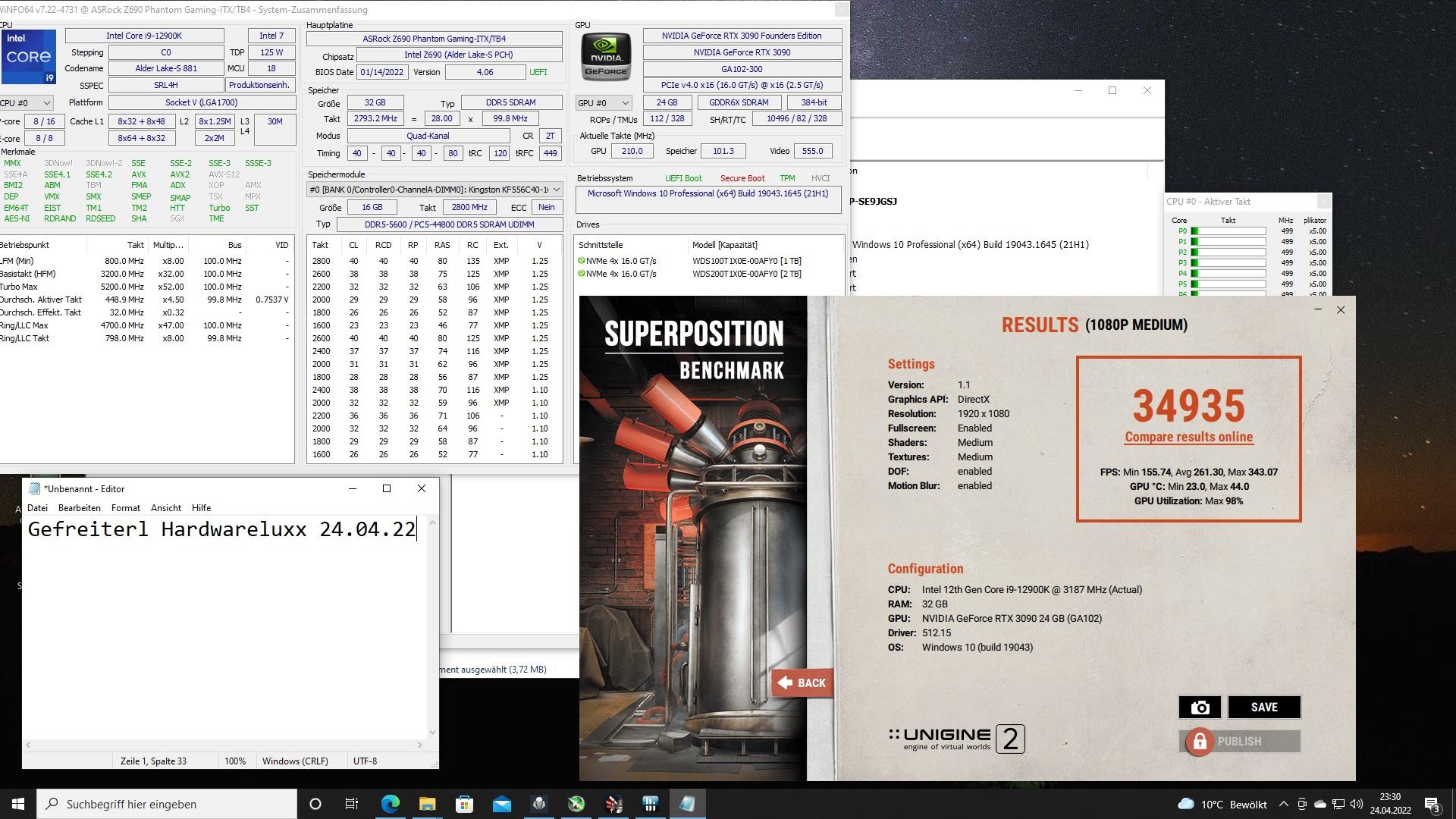Click the Intel Core i9-12900K name field
Viewport: 1456px width, 819px height.
[x=144, y=36]
